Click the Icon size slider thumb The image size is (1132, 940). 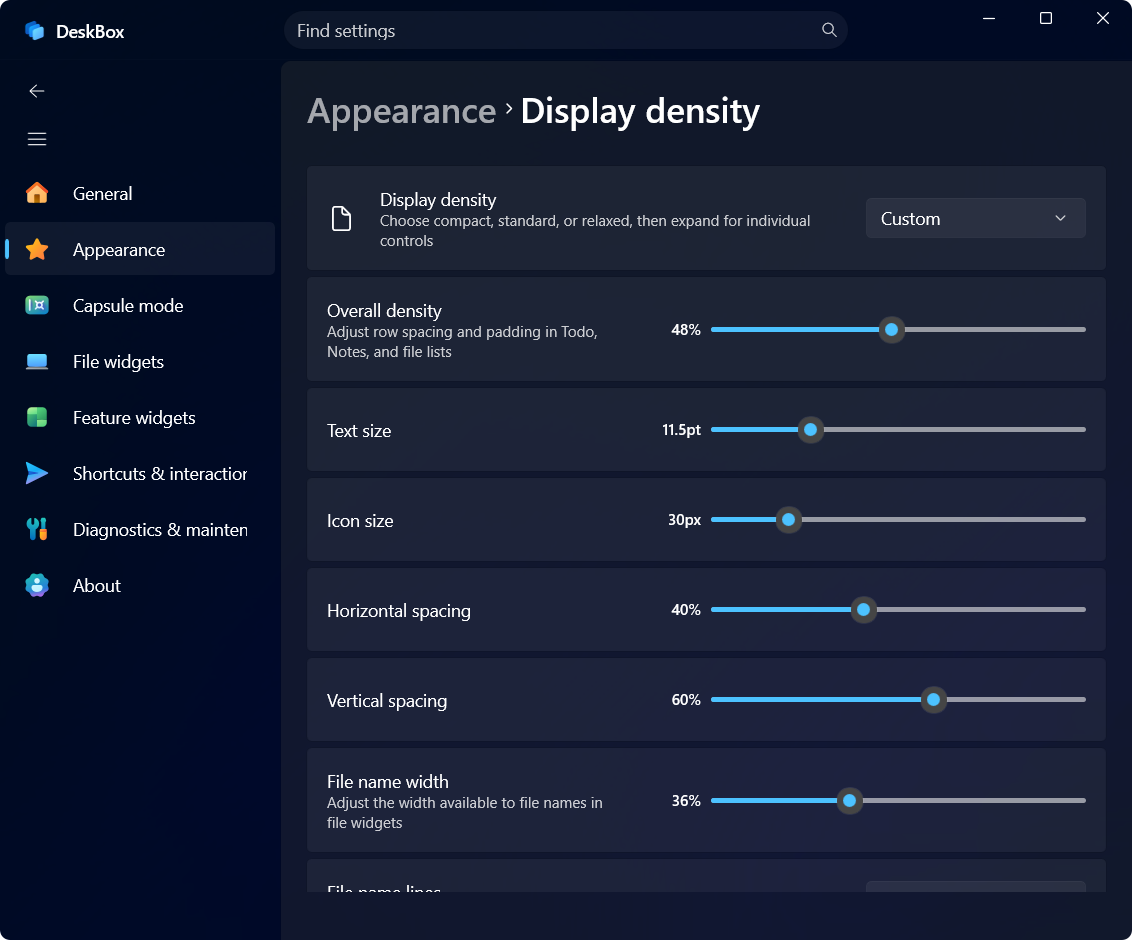(788, 519)
